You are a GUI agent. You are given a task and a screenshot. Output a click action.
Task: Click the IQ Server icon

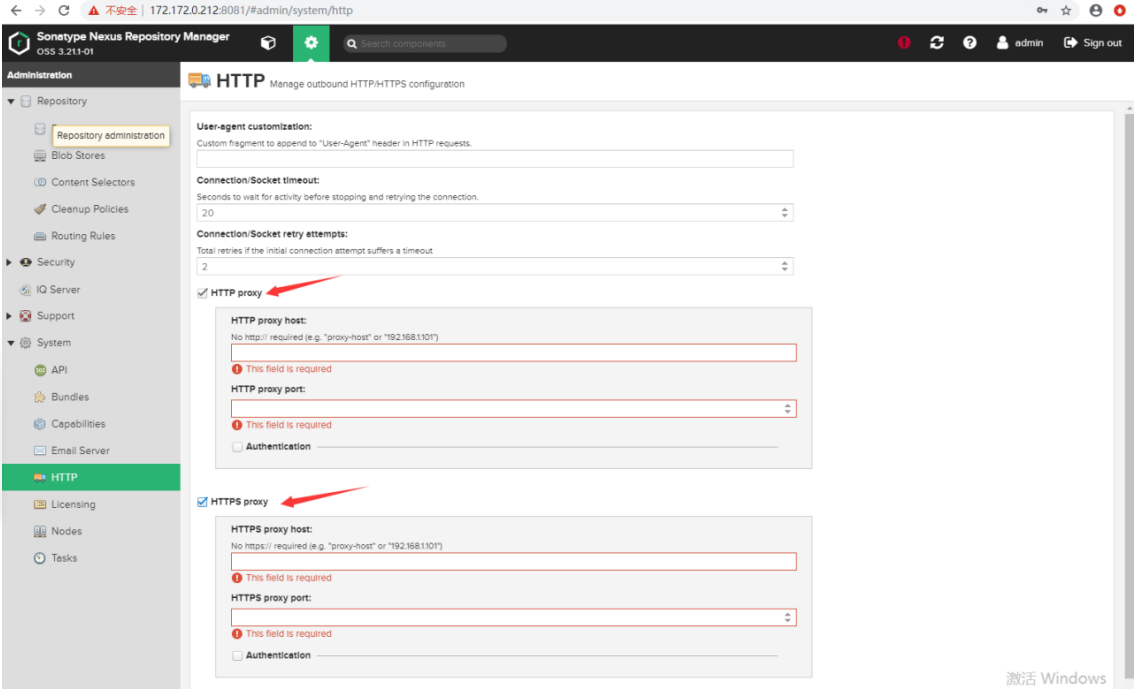tap(25, 289)
